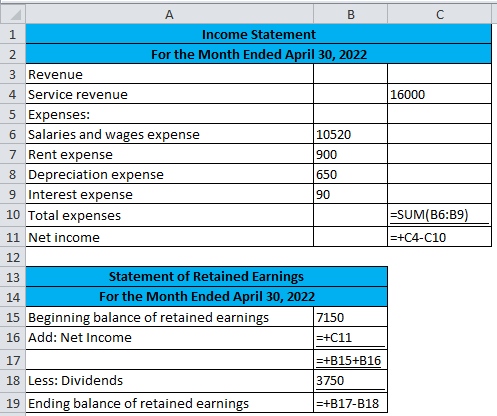Viewport: 497px width, 416px height.
Task: Click the 7150 beginning balance value
Action: pyautogui.click(x=350, y=317)
